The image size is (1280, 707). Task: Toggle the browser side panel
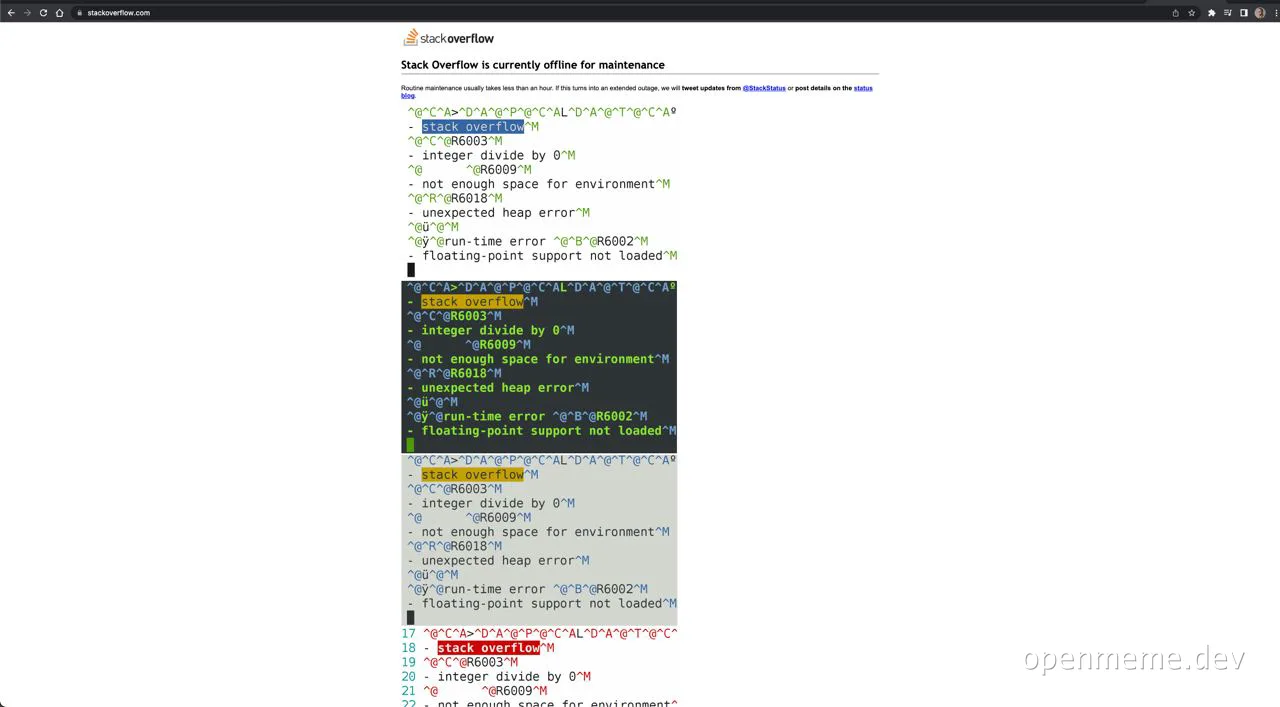(x=1243, y=13)
